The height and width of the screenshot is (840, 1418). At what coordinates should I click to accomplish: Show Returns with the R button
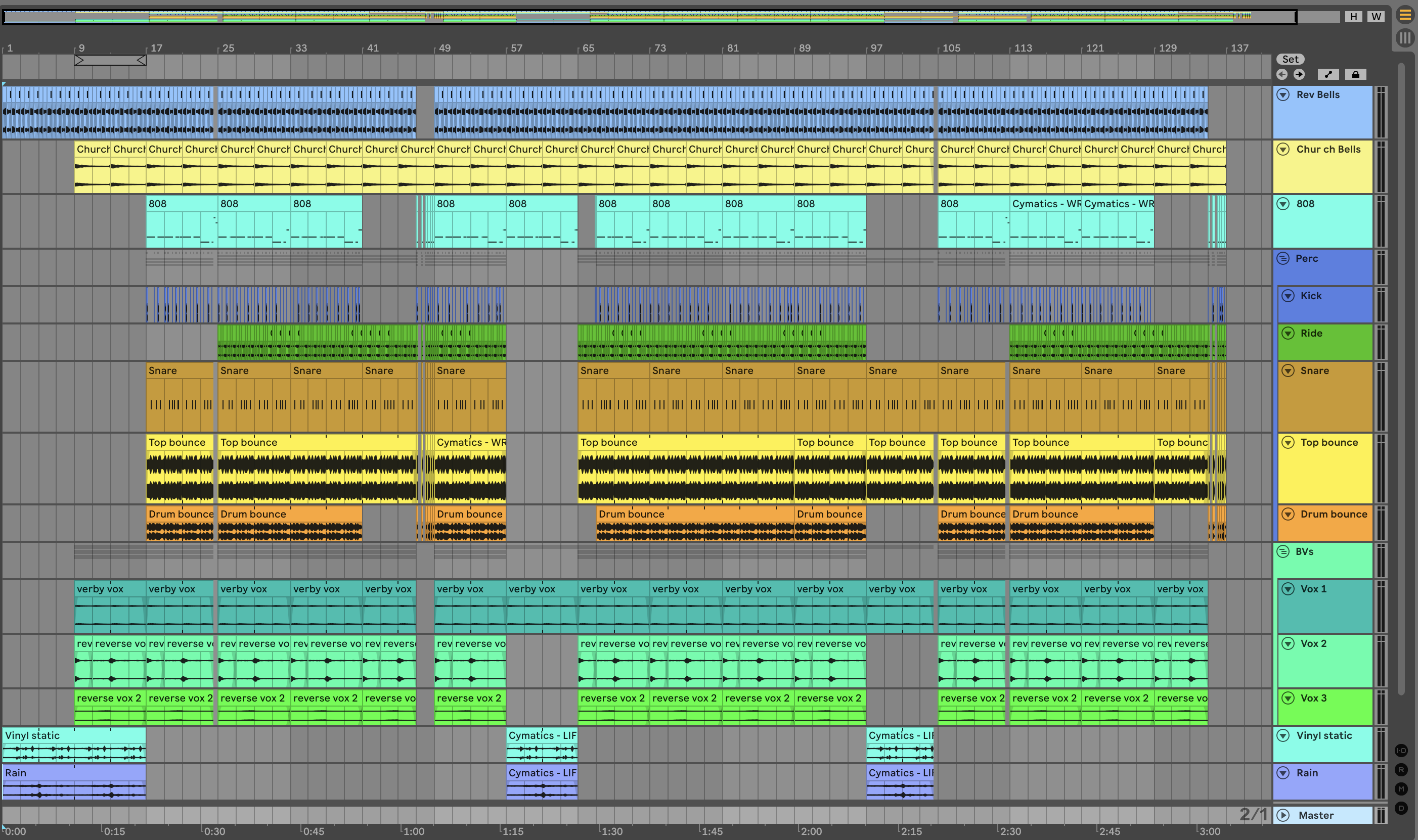[x=1401, y=770]
